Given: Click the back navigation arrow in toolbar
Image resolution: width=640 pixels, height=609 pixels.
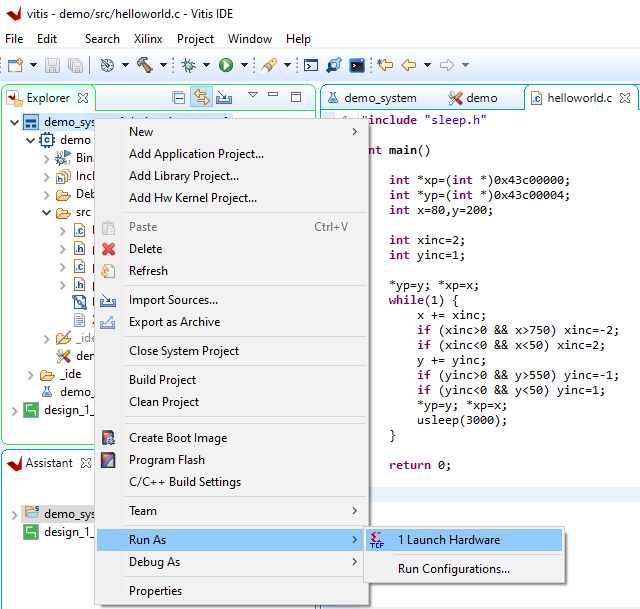Looking at the screenshot, I should point(408,66).
